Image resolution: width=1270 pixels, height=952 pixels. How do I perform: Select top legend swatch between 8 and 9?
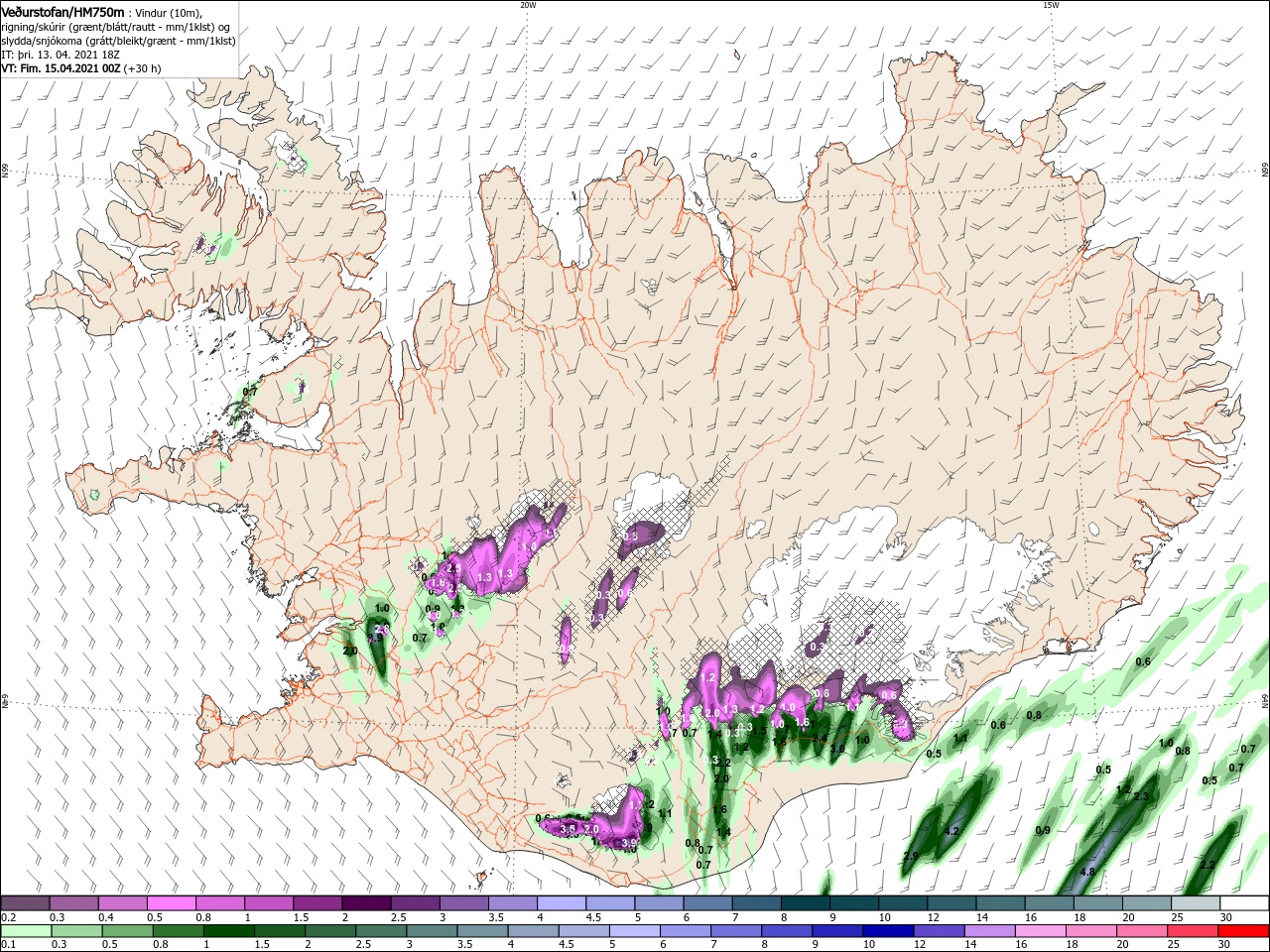(x=805, y=903)
